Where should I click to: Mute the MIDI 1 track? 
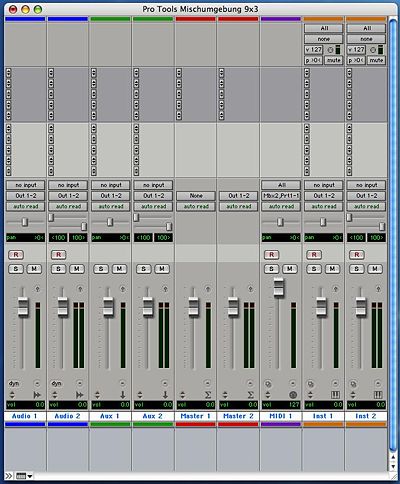290,269
